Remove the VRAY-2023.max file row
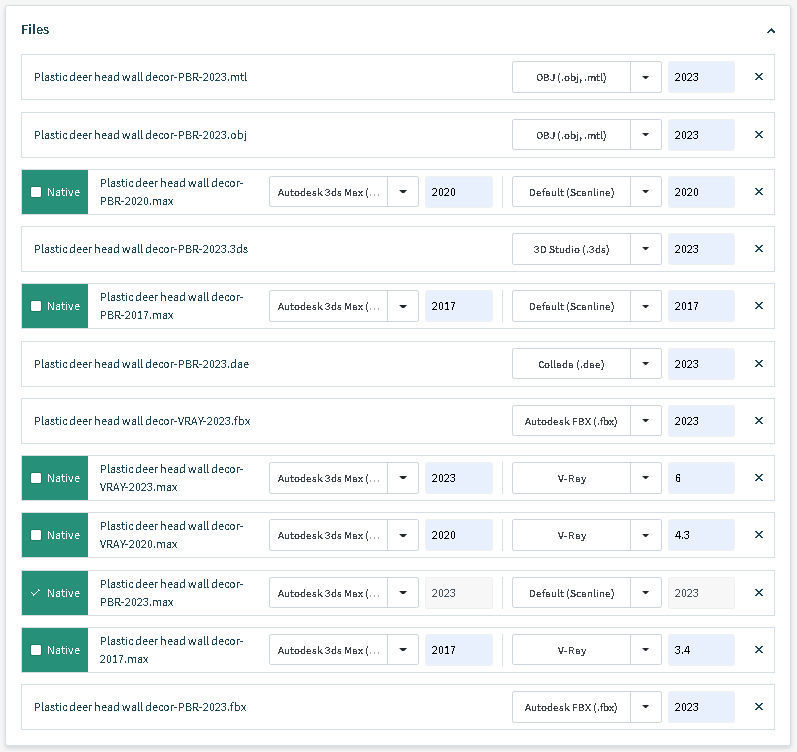797x752 pixels. [758, 478]
